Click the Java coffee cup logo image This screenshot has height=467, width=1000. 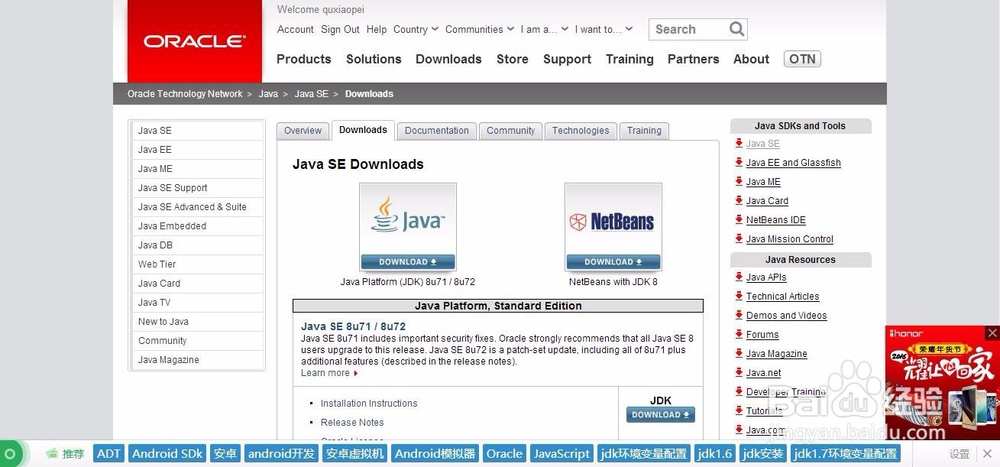coord(408,218)
